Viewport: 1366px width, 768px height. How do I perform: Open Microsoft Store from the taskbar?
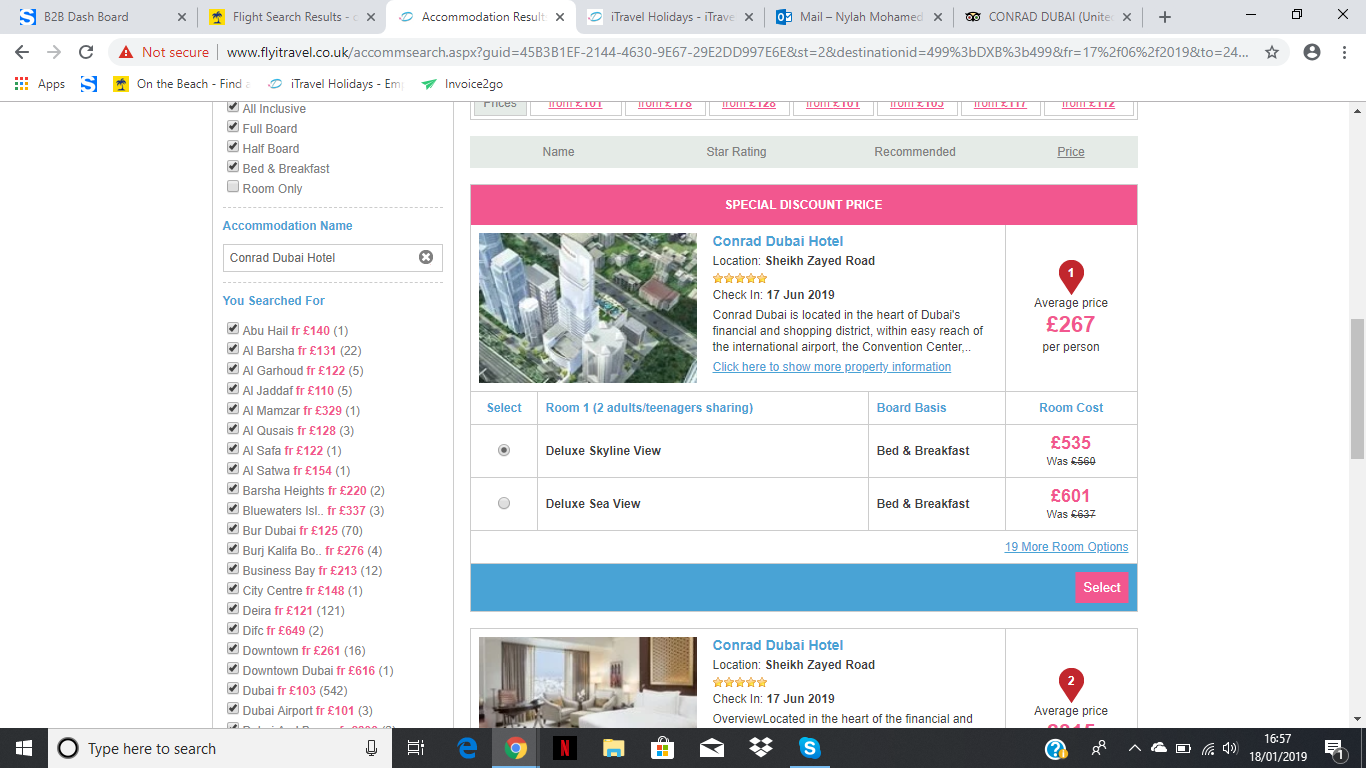pyautogui.click(x=662, y=748)
